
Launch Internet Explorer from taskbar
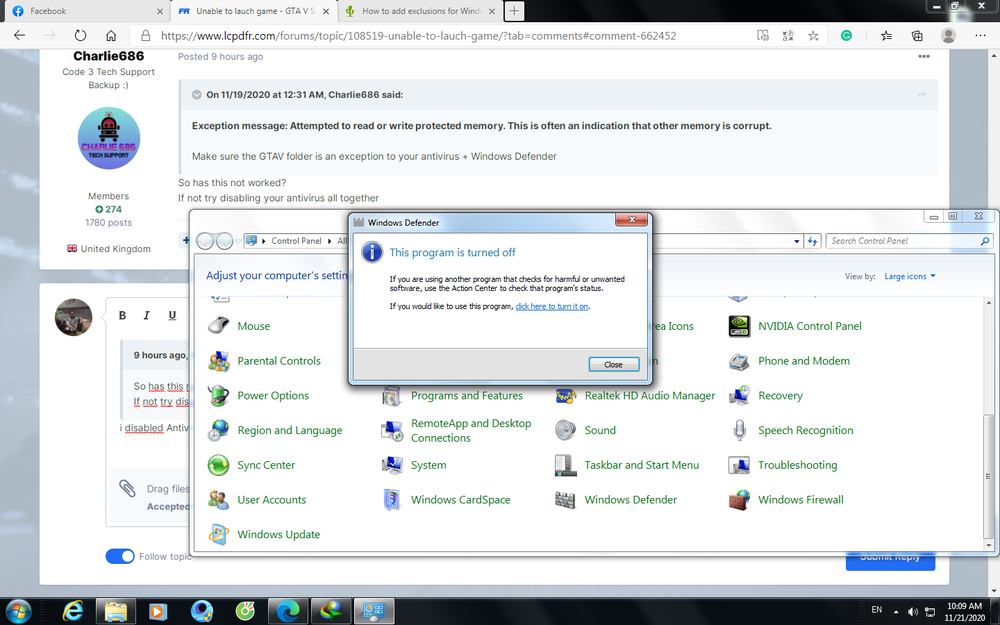click(73, 611)
